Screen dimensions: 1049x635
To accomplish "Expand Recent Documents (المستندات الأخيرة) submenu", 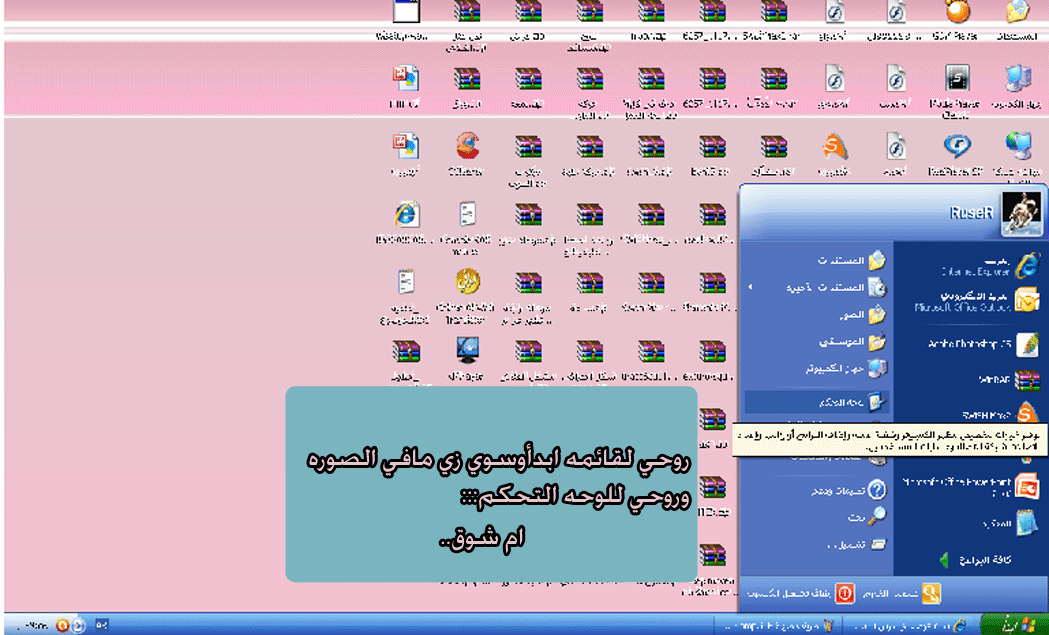I will pos(830,287).
